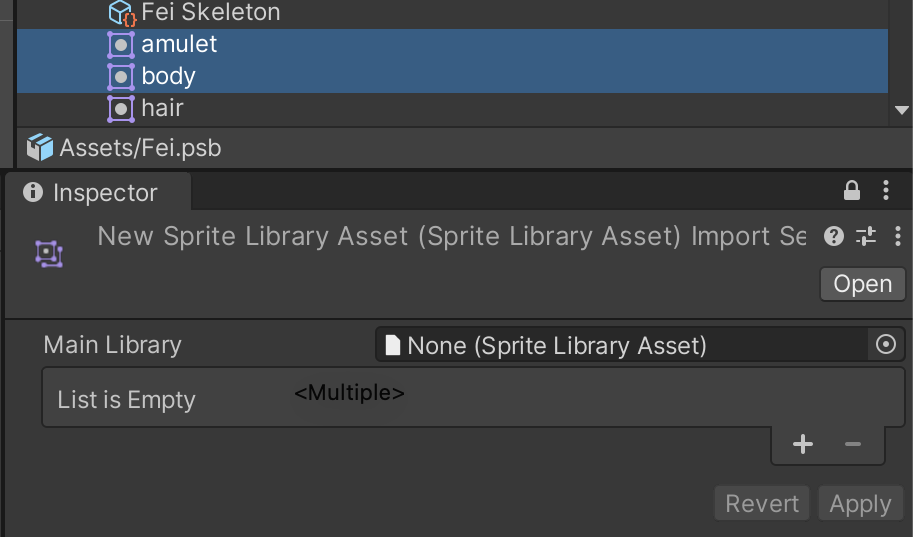The height and width of the screenshot is (537, 913).
Task: Open the Inspector help reference icon
Action: click(x=833, y=236)
